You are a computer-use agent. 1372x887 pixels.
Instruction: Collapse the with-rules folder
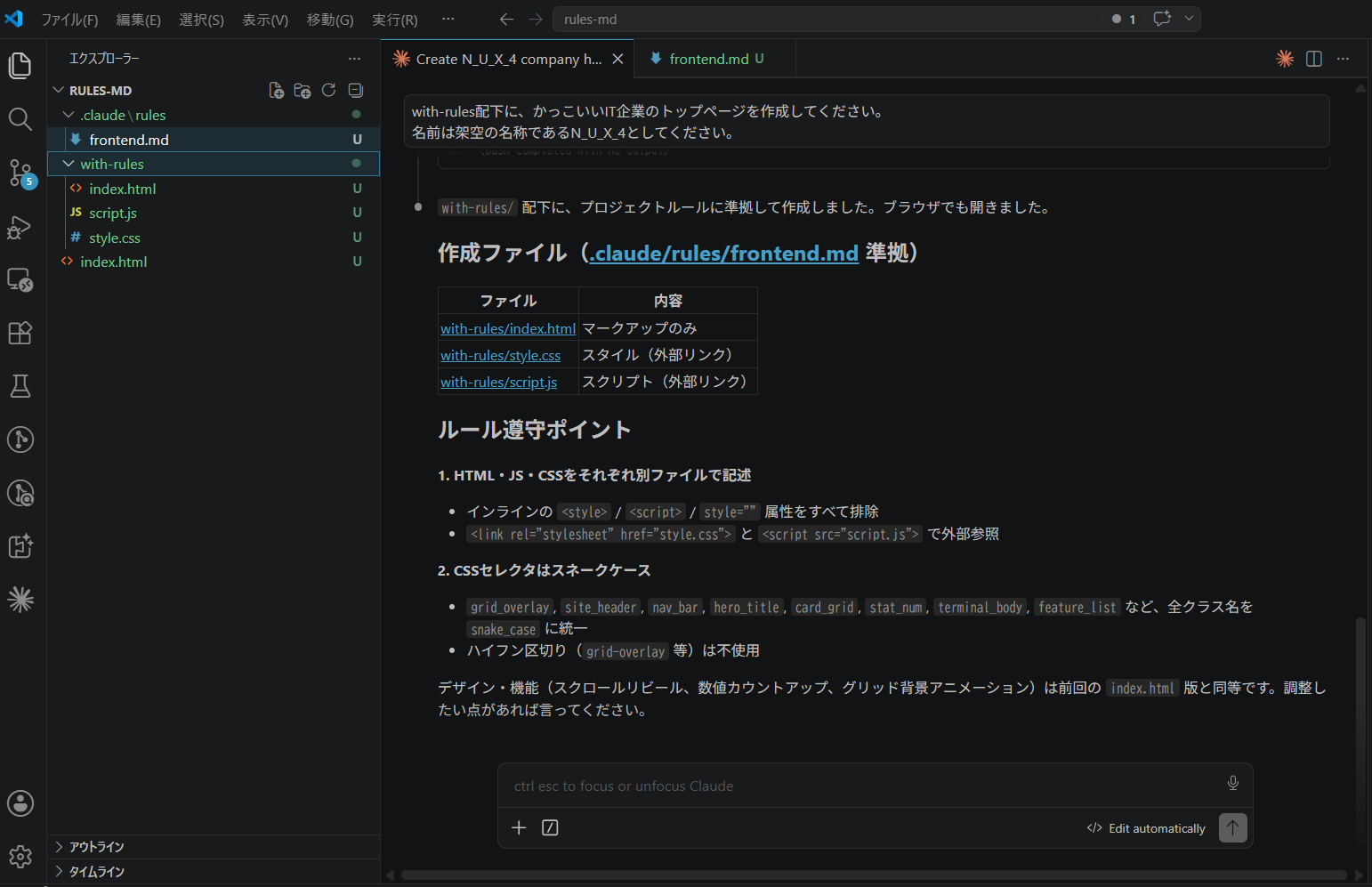(x=69, y=164)
